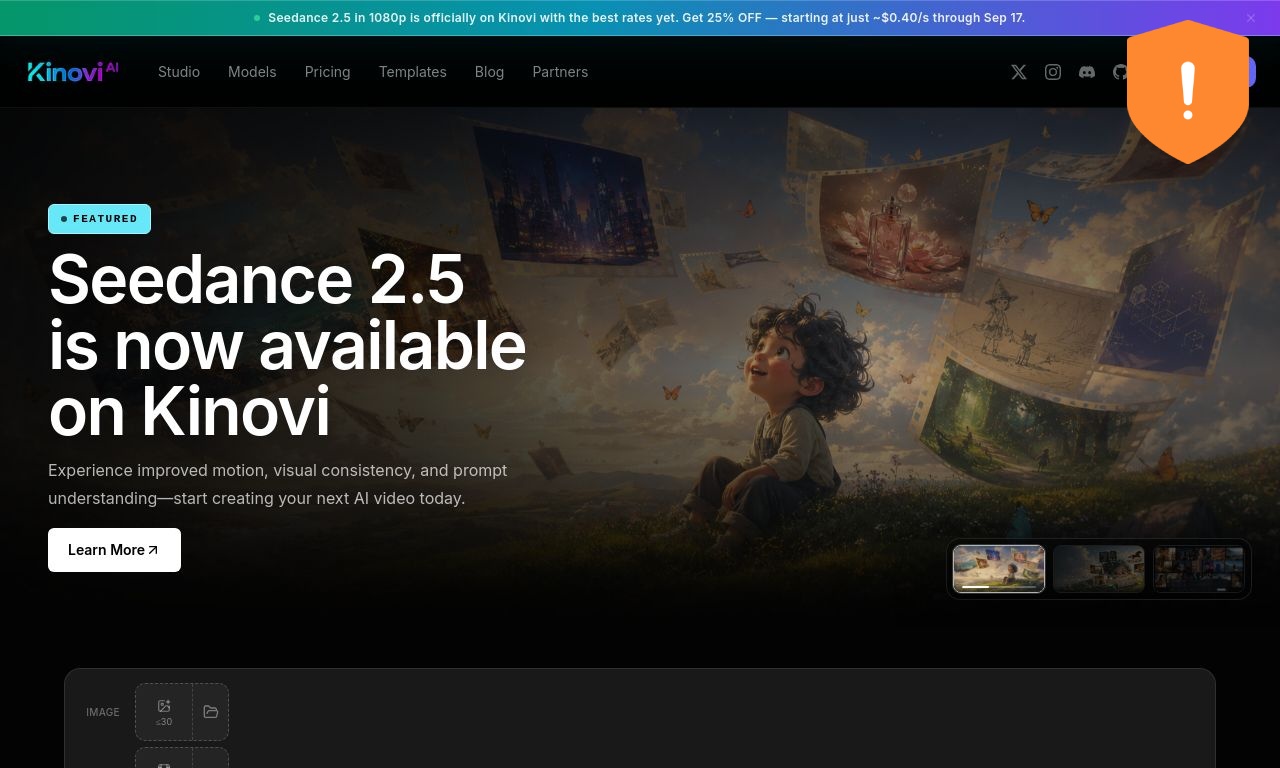Go to the Models page
The height and width of the screenshot is (768, 1280).
click(x=252, y=72)
